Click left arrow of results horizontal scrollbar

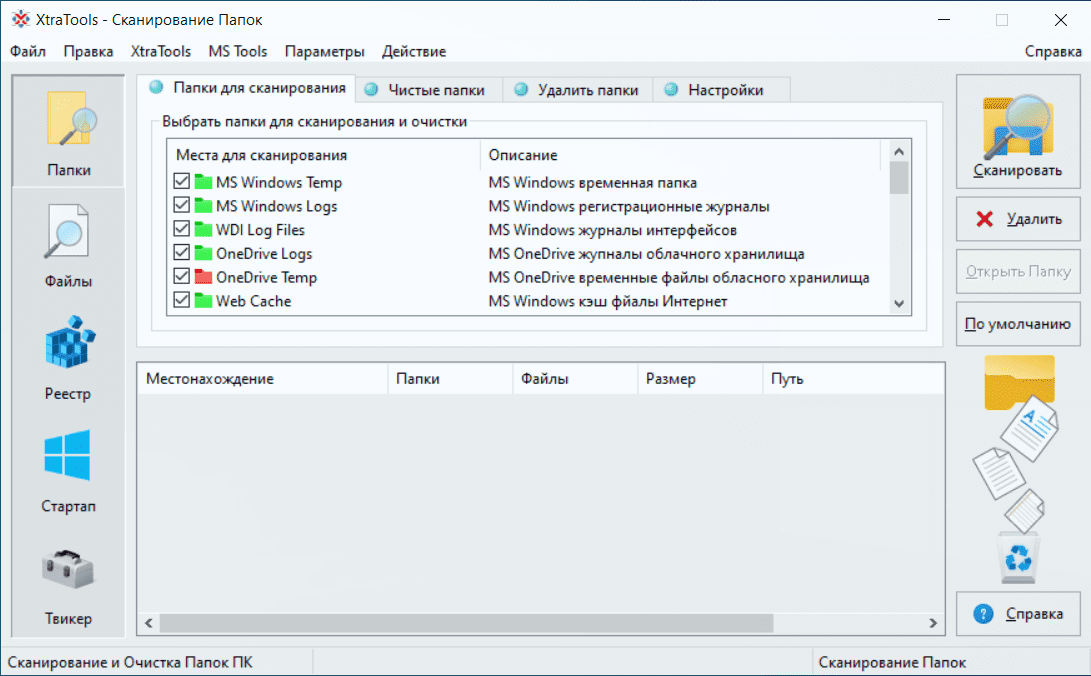149,622
